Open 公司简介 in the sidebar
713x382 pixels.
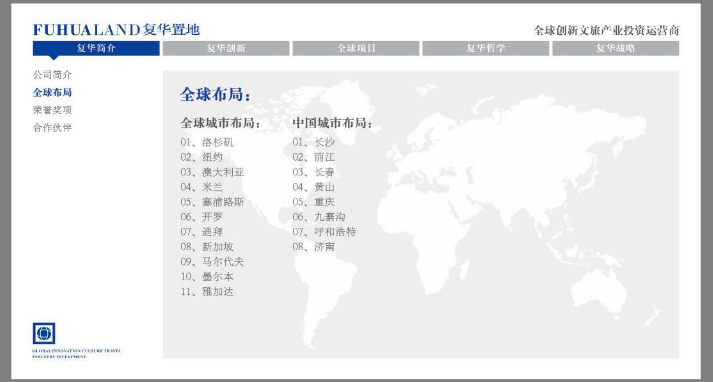pos(52,75)
